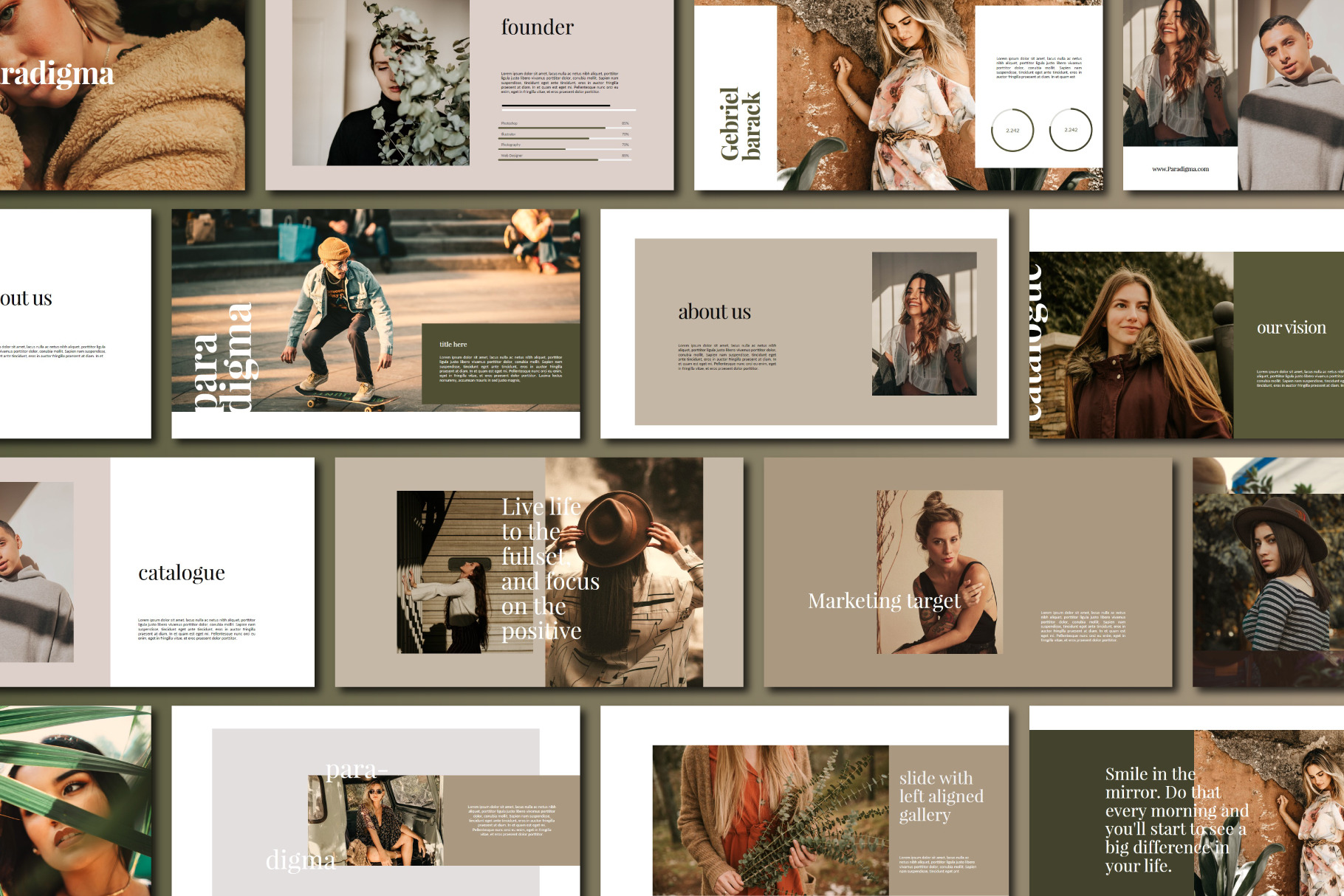Select the 'Marketing target' heading
This screenshot has height=896, width=1344.
point(884,601)
